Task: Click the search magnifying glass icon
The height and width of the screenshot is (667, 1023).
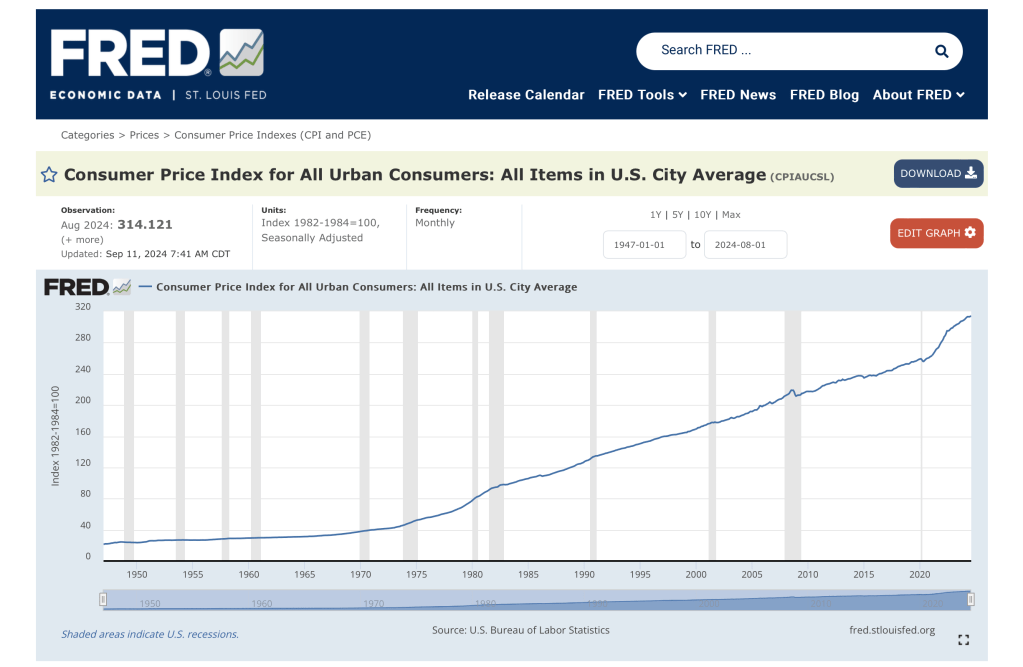Action: click(941, 51)
